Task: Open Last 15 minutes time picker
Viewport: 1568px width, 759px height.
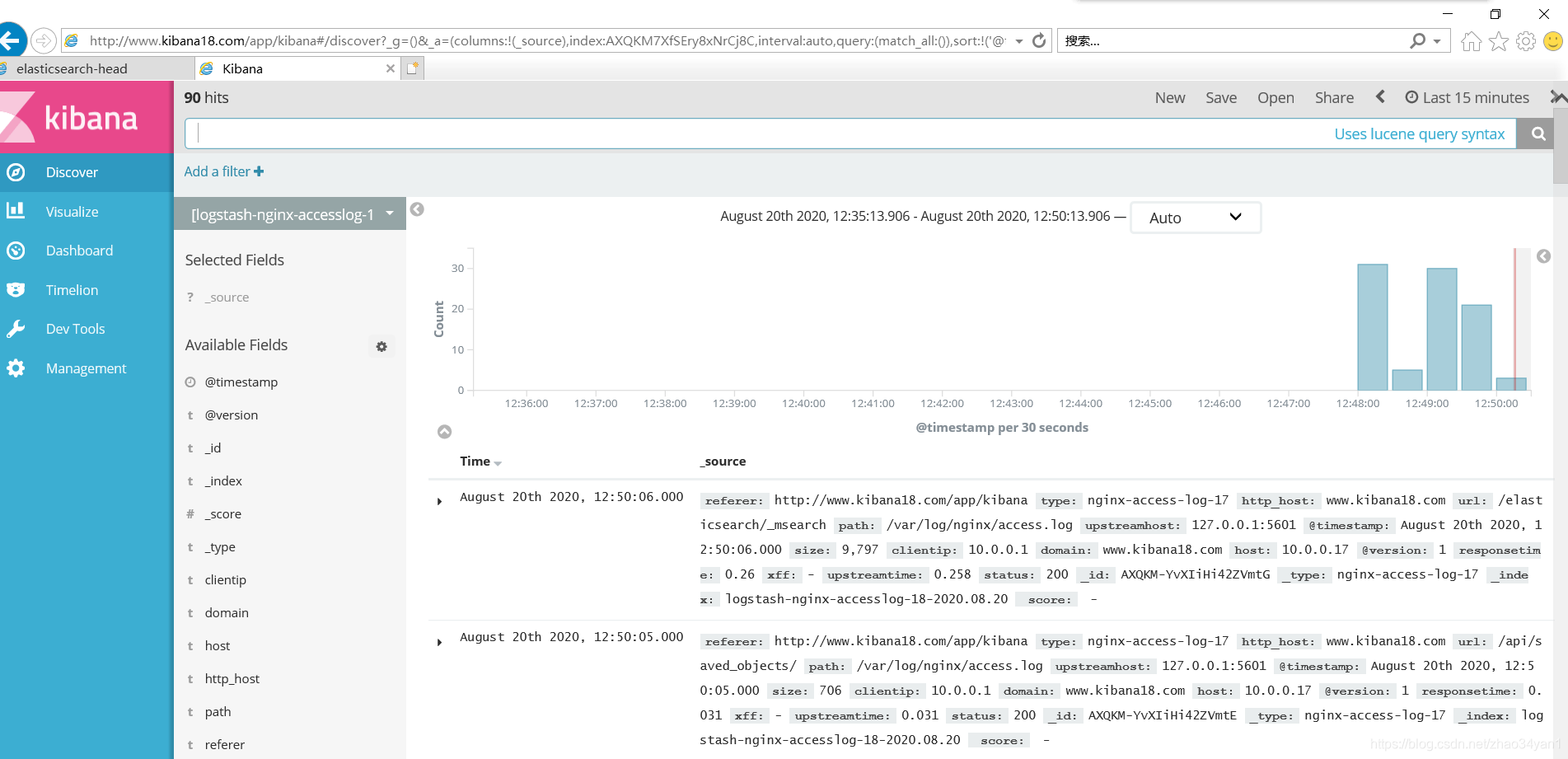Action: (1467, 98)
